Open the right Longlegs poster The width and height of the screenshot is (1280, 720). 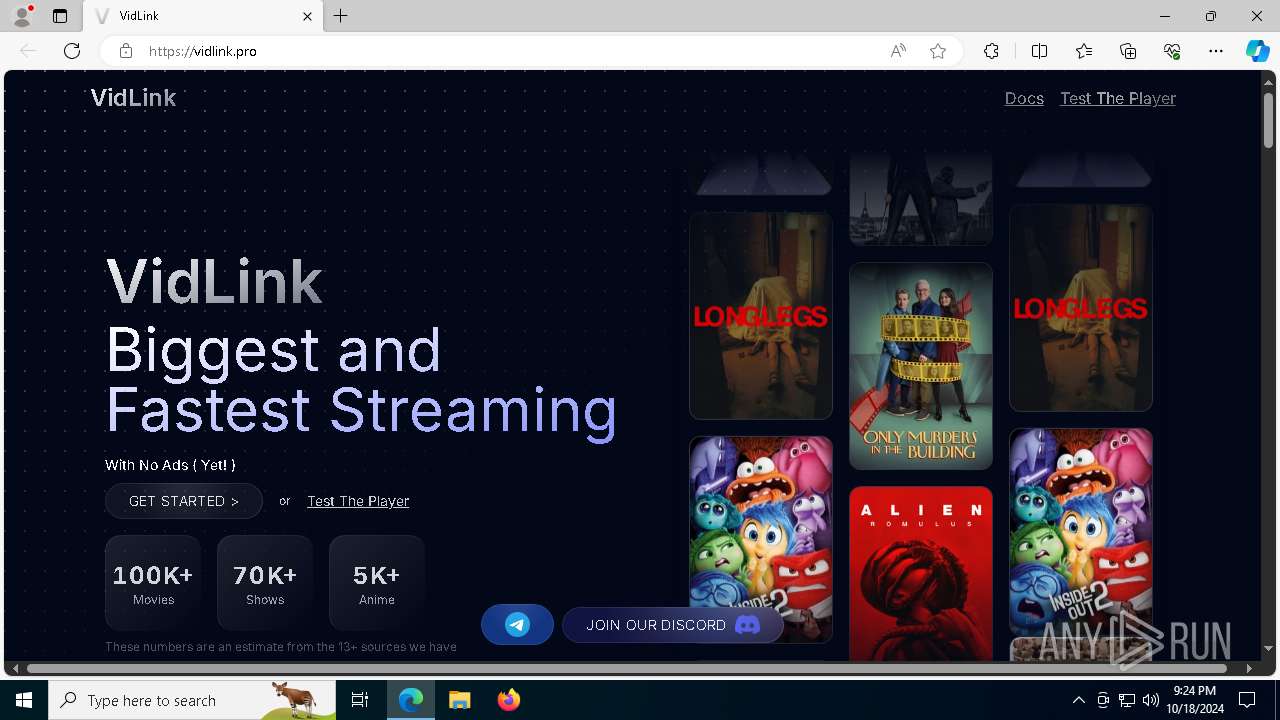click(x=1081, y=308)
